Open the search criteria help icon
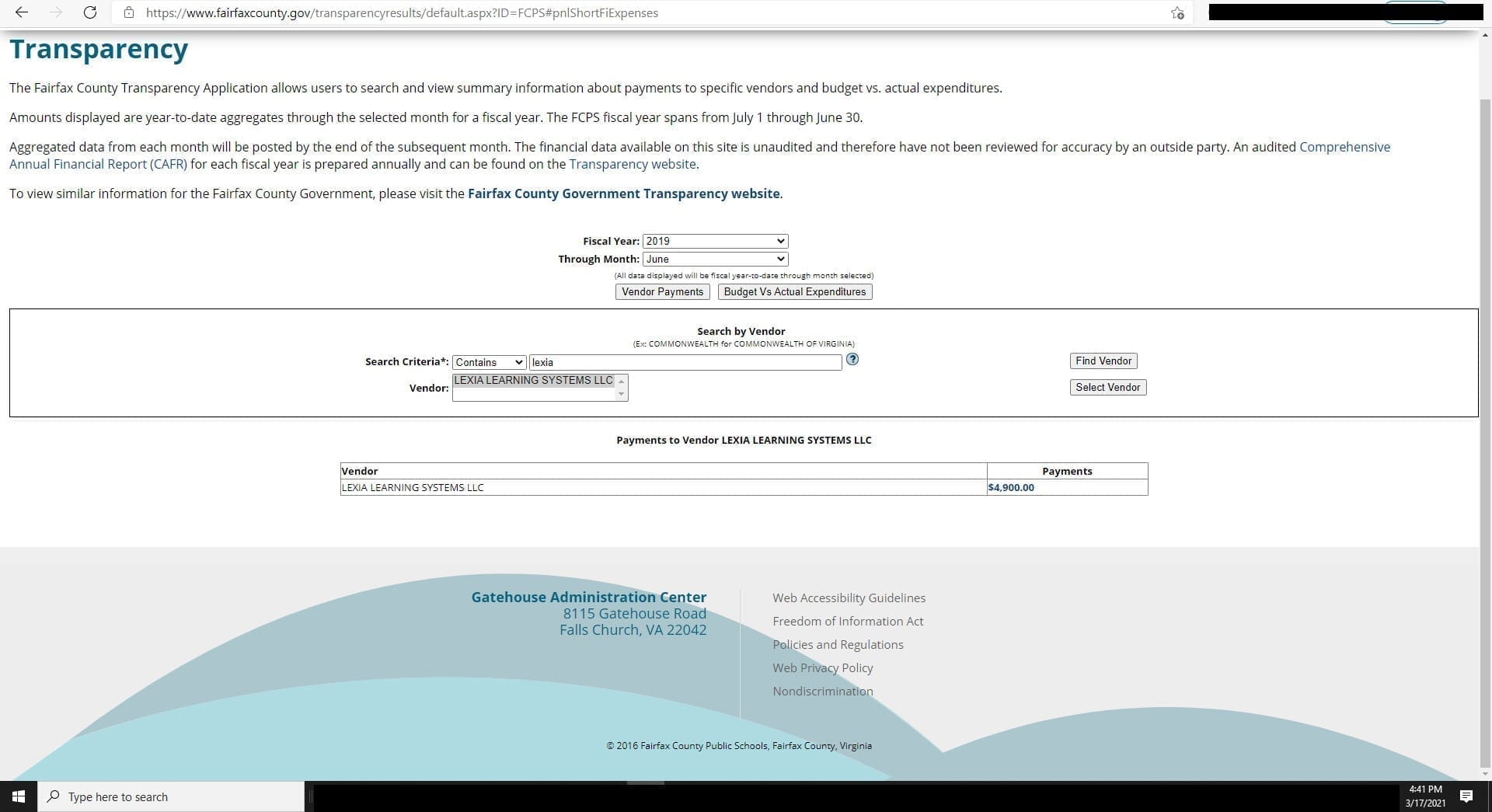The height and width of the screenshot is (812, 1492). tap(852, 359)
